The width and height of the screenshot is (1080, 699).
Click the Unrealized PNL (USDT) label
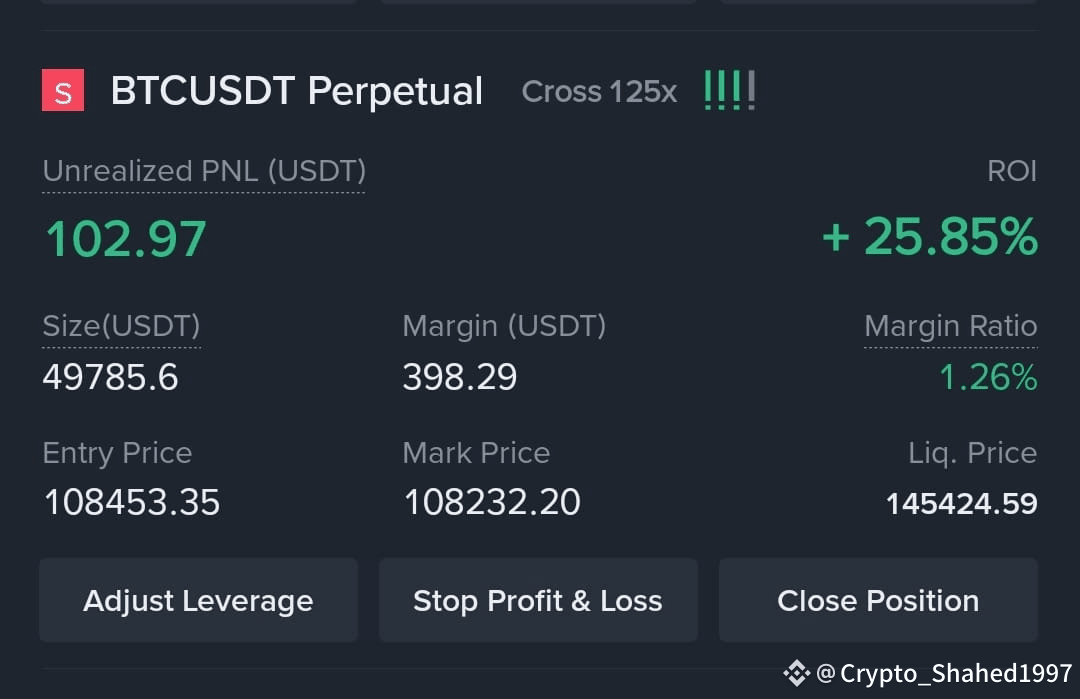204,172
